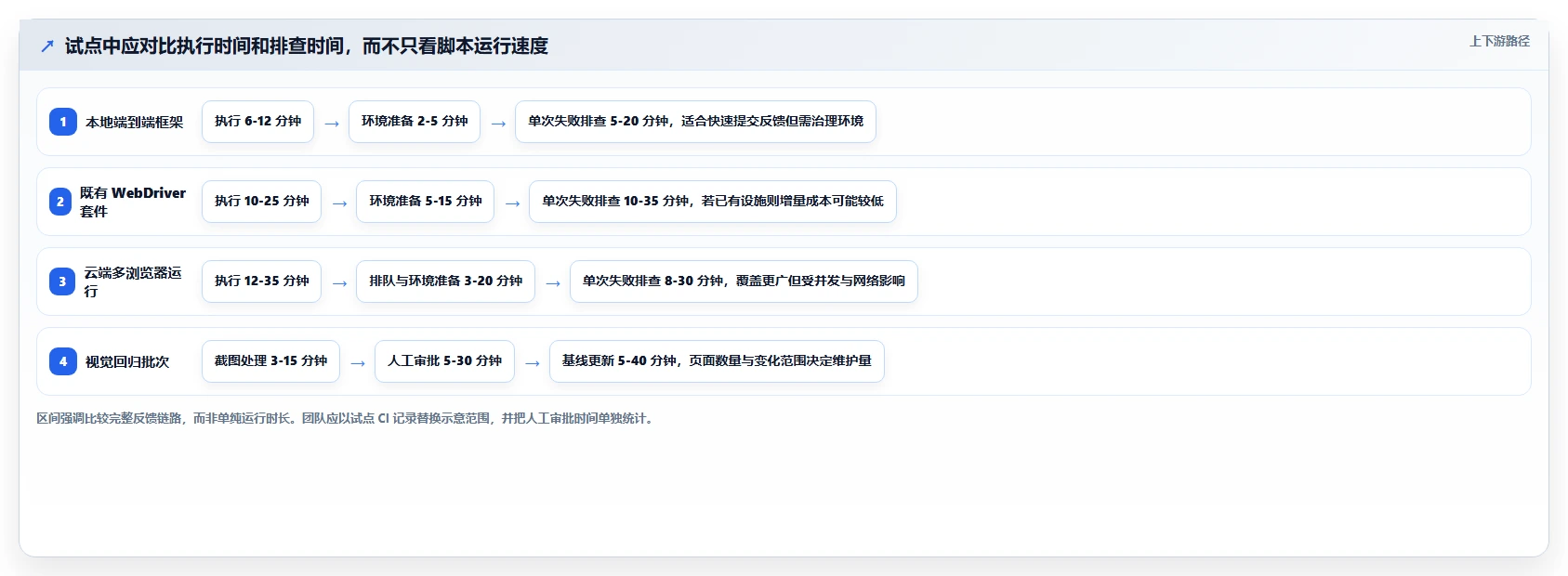The height and width of the screenshot is (576, 1568).
Task: Click the 执行 12-35 分钟 step box
Action: tap(261, 281)
